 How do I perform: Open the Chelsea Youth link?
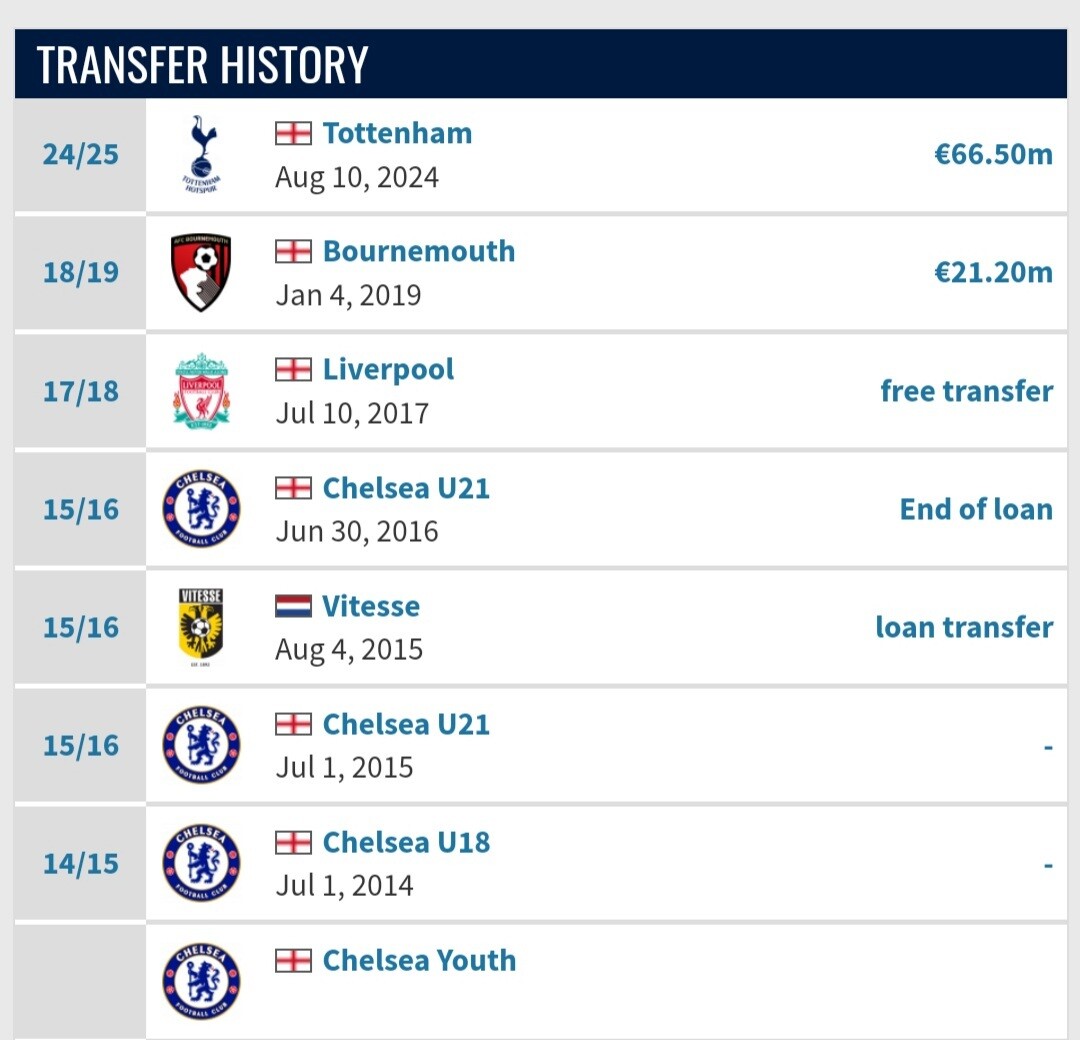pyautogui.click(x=419, y=961)
